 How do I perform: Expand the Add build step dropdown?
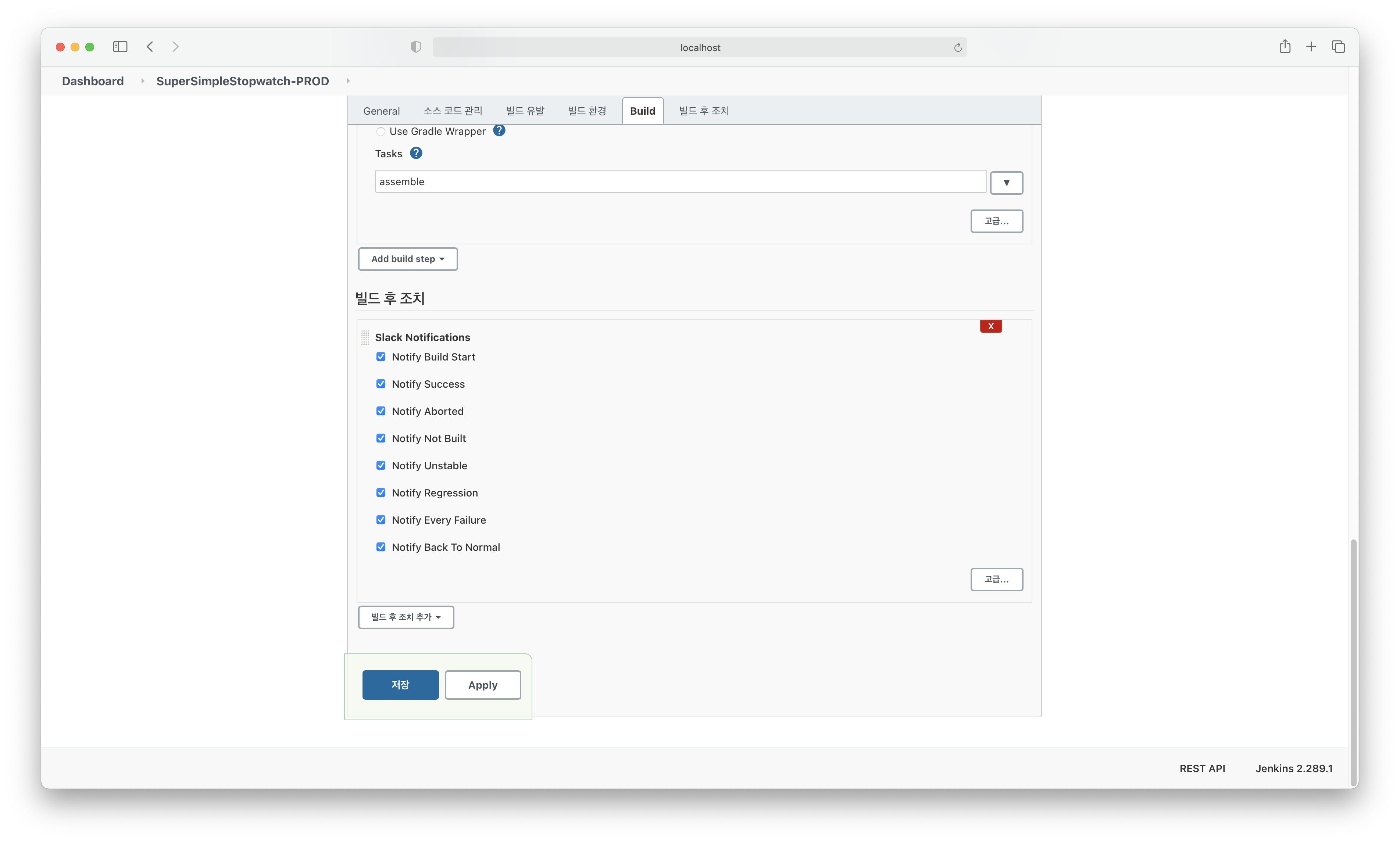coord(407,259)
